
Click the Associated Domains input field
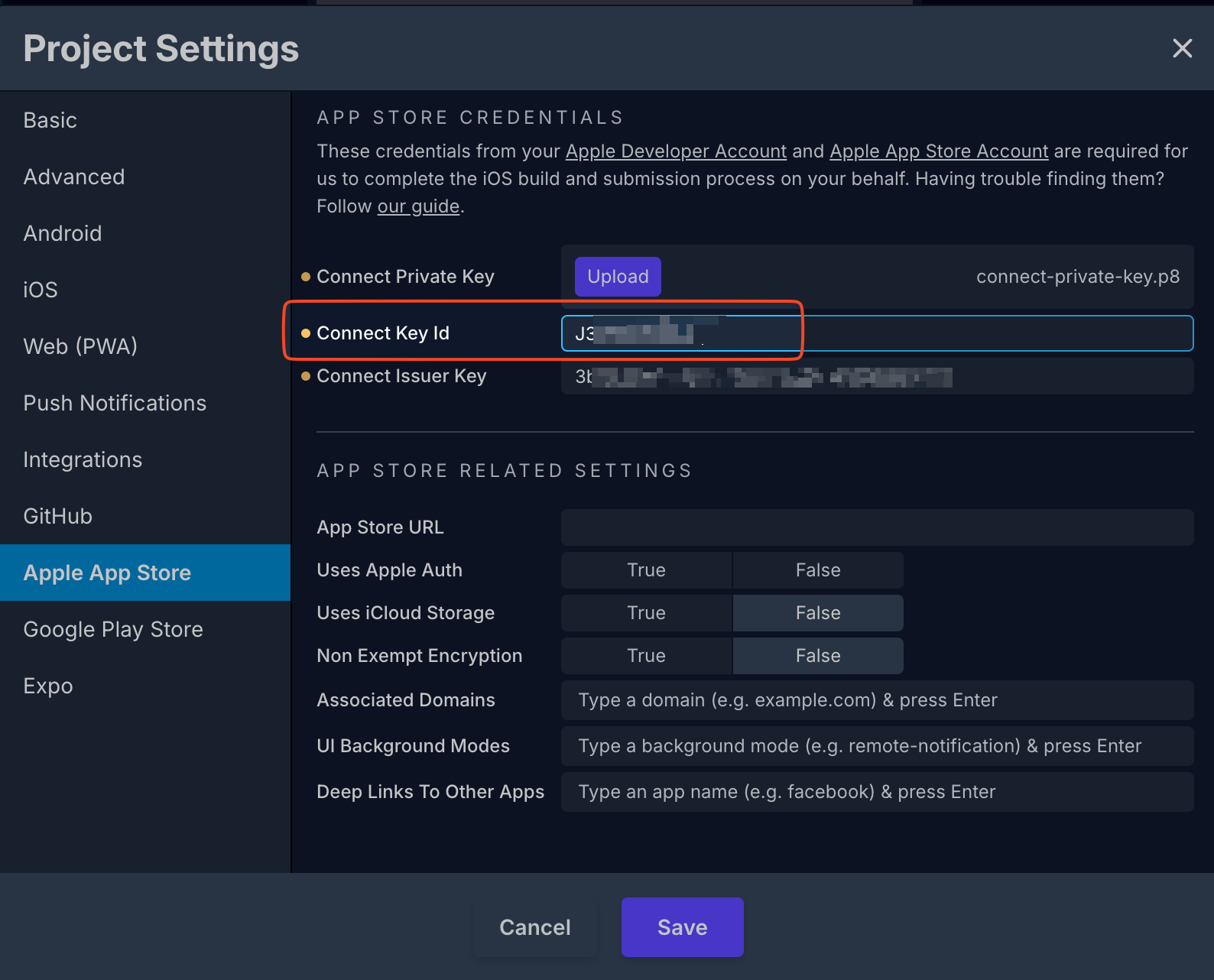pos(877,700)
